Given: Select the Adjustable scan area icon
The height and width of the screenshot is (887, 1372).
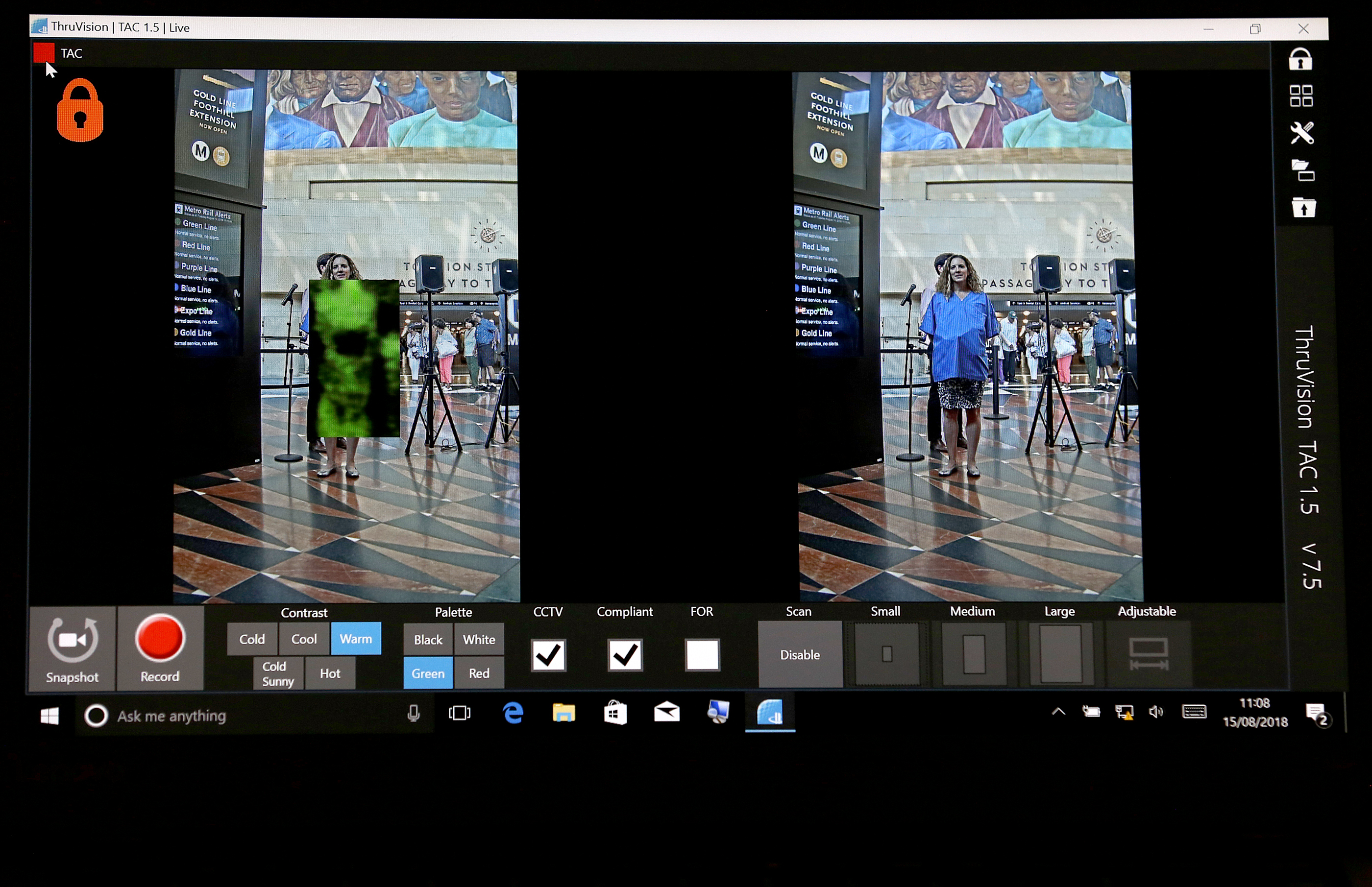Looking at the screenshot, I should pyautogui.click(x=1148, y=654).
